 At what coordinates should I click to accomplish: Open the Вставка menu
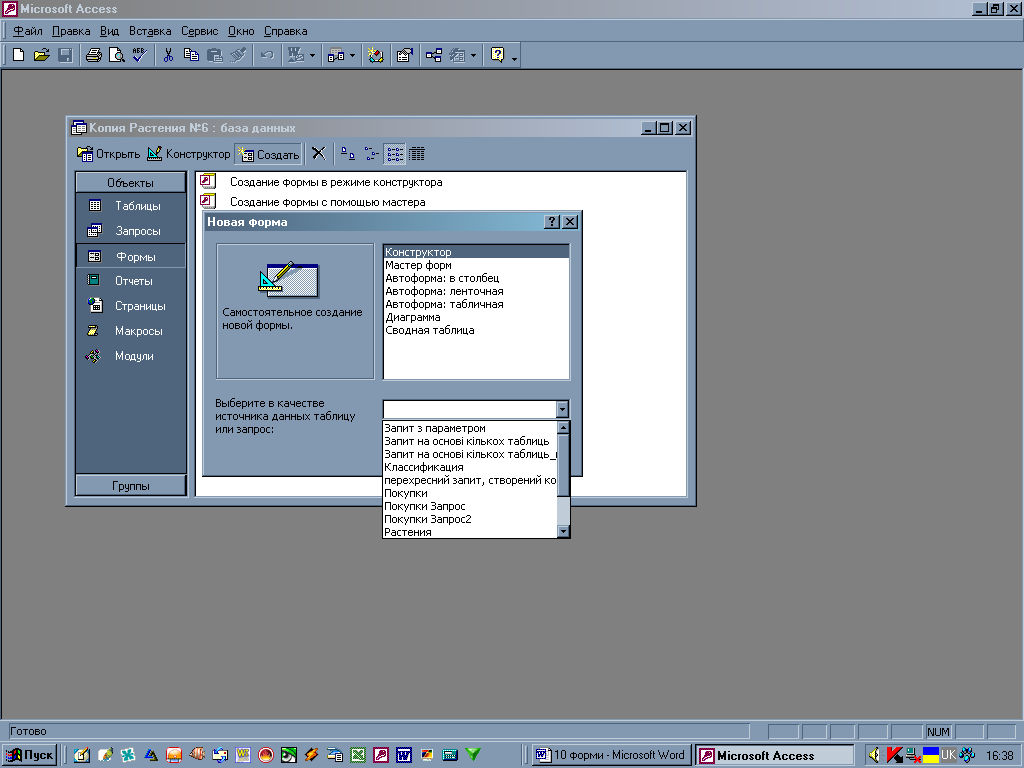(150, 31)
